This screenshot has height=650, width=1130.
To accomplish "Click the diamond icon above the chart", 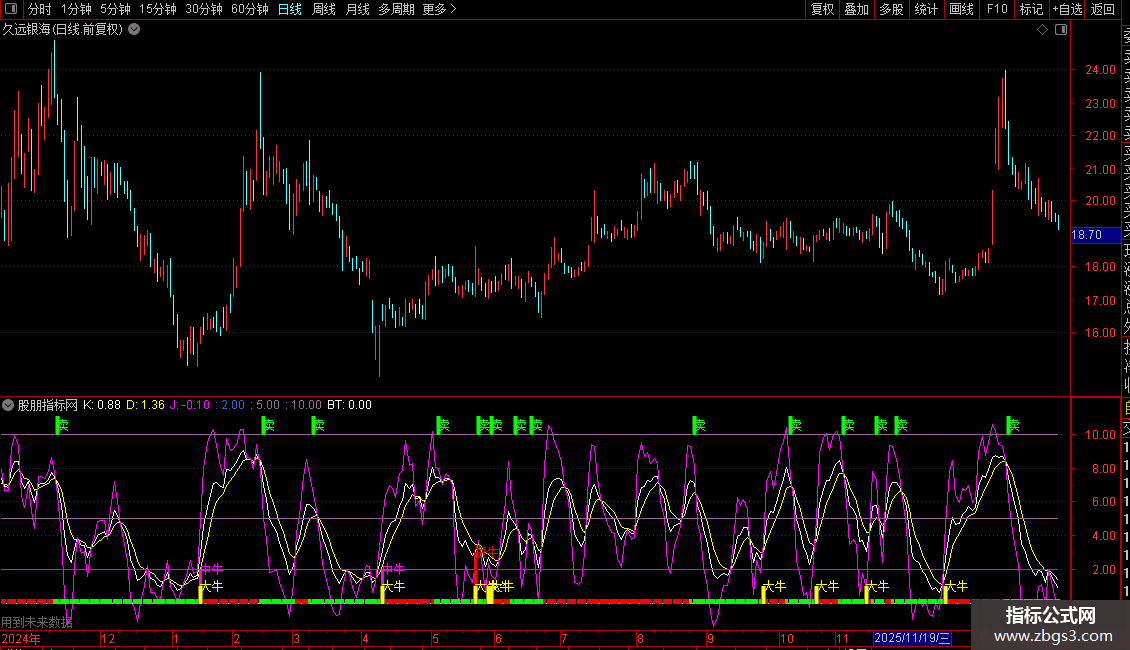I will coord(1042,30).
